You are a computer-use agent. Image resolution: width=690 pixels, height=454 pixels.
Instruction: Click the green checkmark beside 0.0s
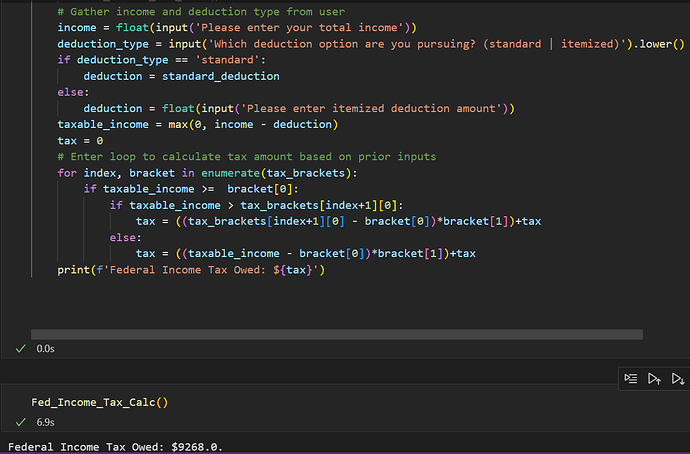point(20,349)
